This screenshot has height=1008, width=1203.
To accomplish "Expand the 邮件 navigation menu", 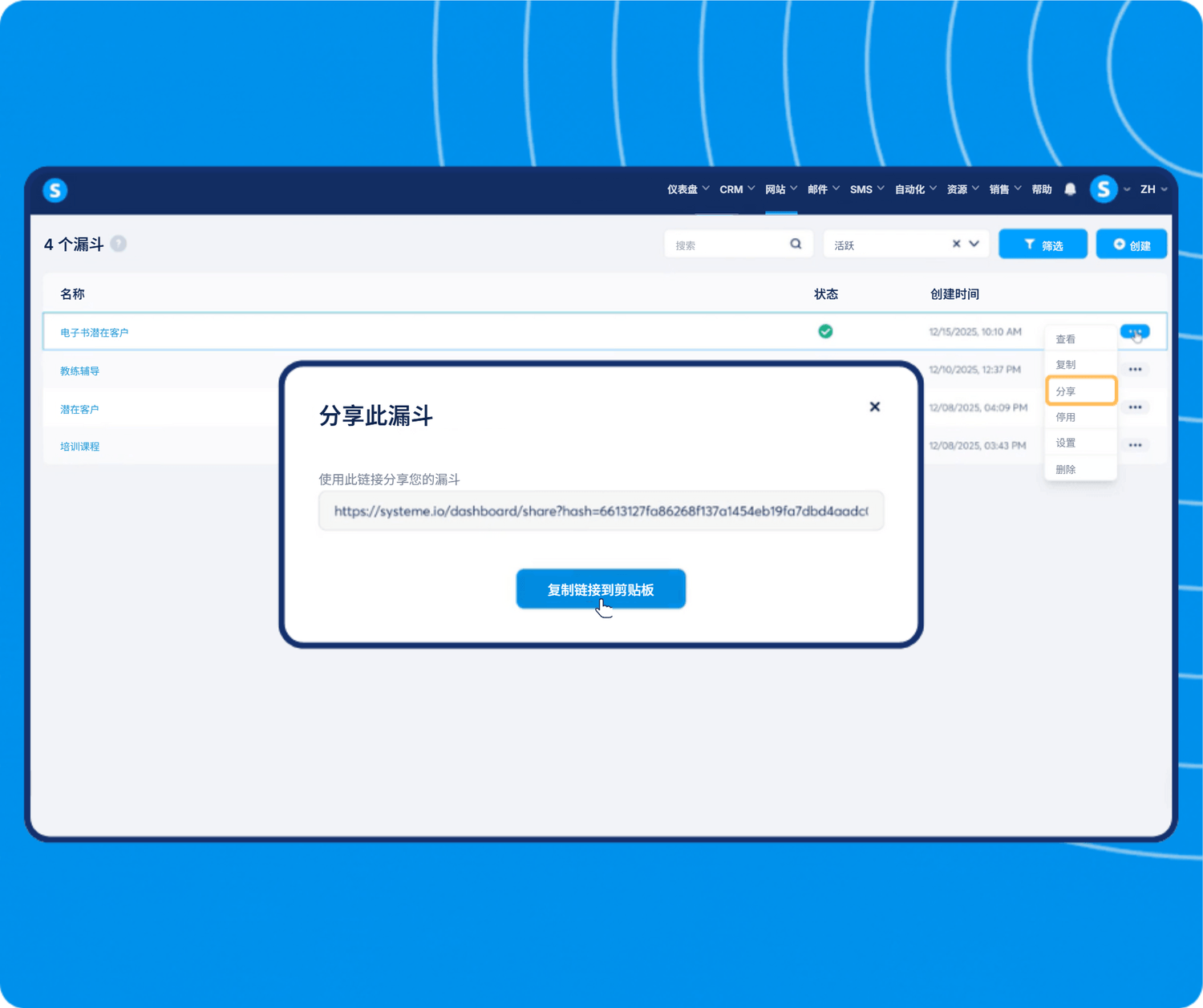I will [824, 189].
